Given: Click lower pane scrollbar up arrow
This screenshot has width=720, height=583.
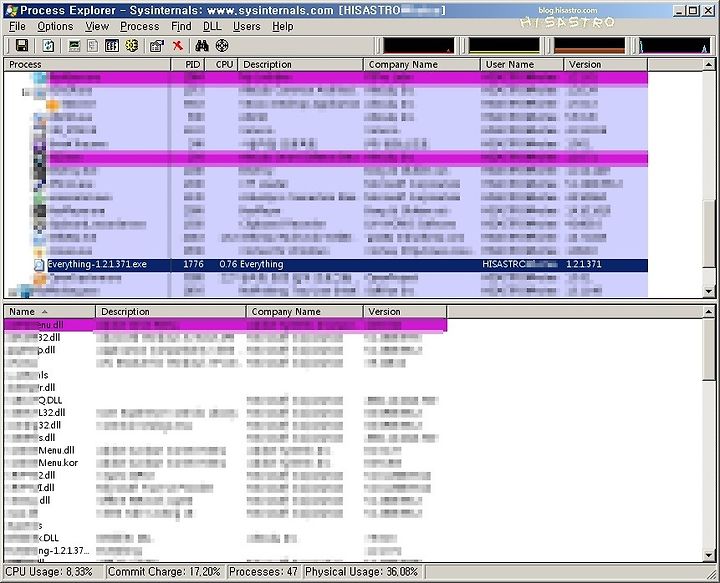Looking at the screenshot, I should (709, 312).
